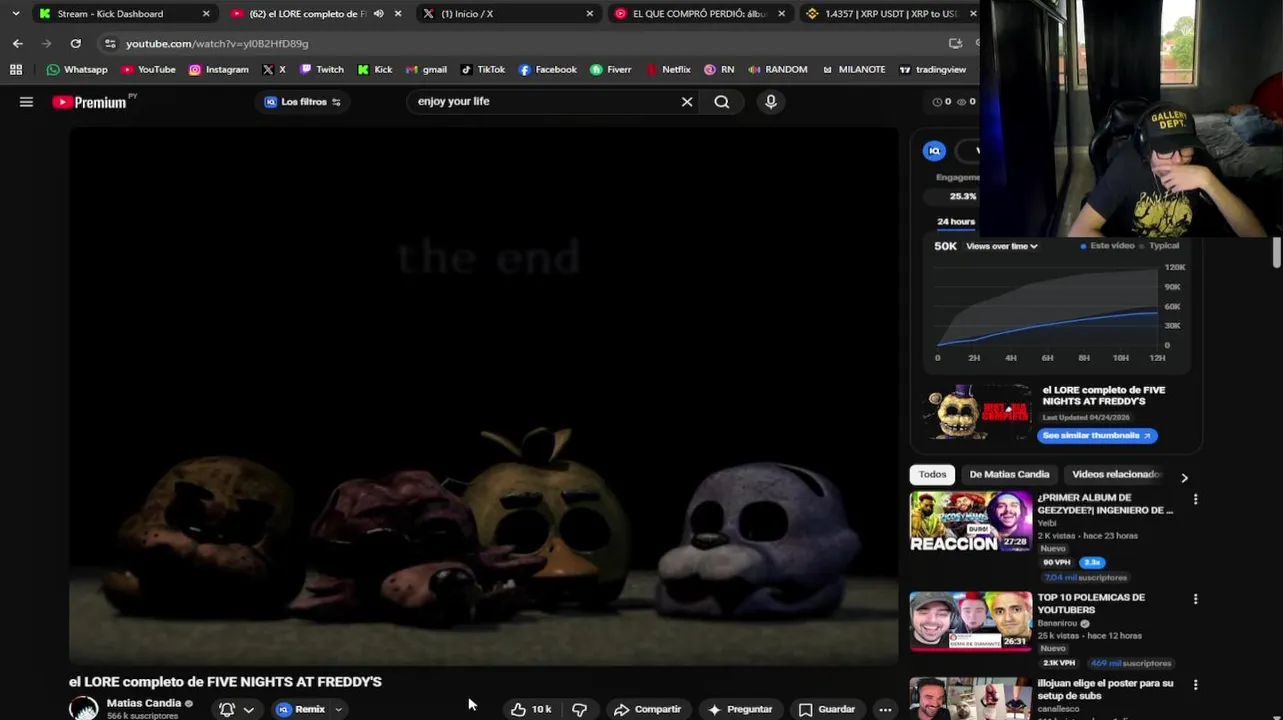Open the browser apps grid icon
Image resolution: width=1283 pixels, height=720 pixels.
[16, 70]
